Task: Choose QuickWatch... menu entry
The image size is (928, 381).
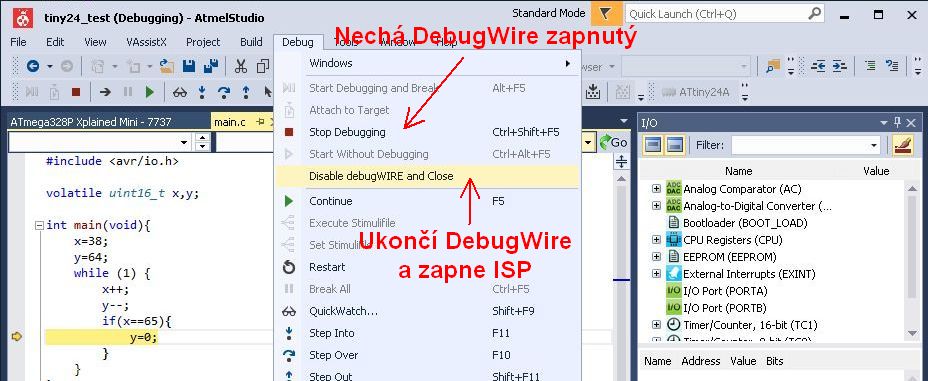Action: [x=426, y=311]
